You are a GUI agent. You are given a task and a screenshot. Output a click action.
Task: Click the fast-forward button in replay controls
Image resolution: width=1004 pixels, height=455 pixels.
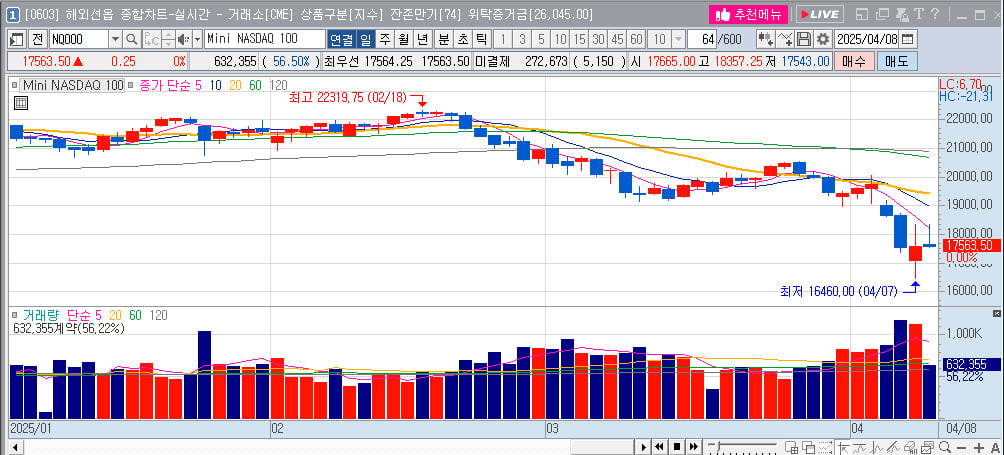coord(693,447)
